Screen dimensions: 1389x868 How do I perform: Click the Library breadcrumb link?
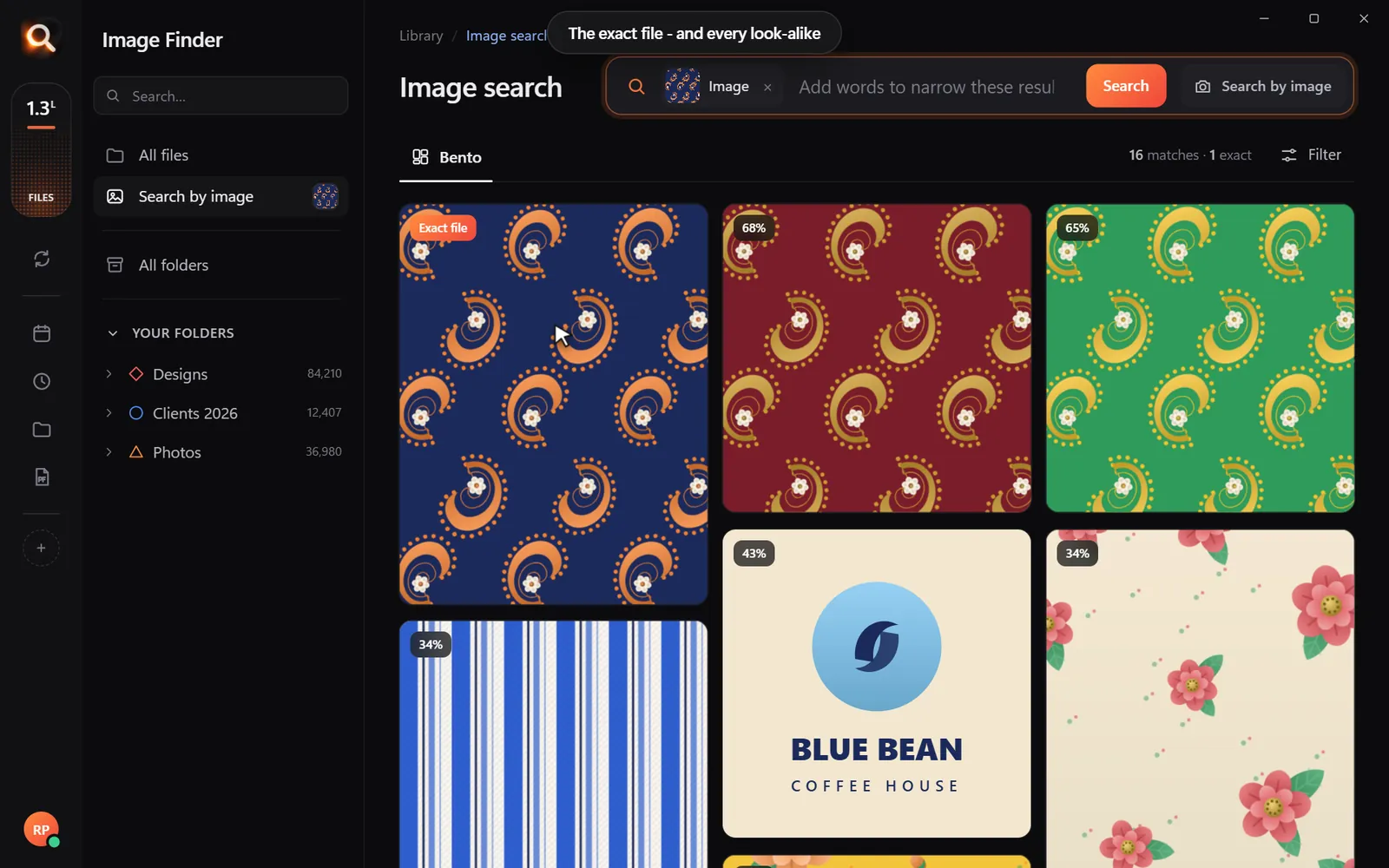click(x=421, y=36)
